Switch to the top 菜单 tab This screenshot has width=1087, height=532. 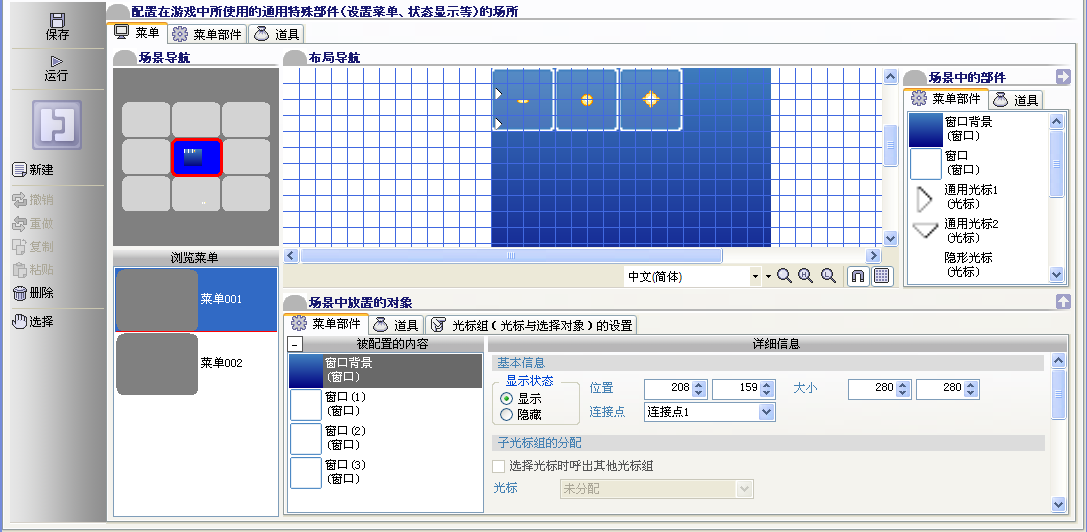click(137, 33)
